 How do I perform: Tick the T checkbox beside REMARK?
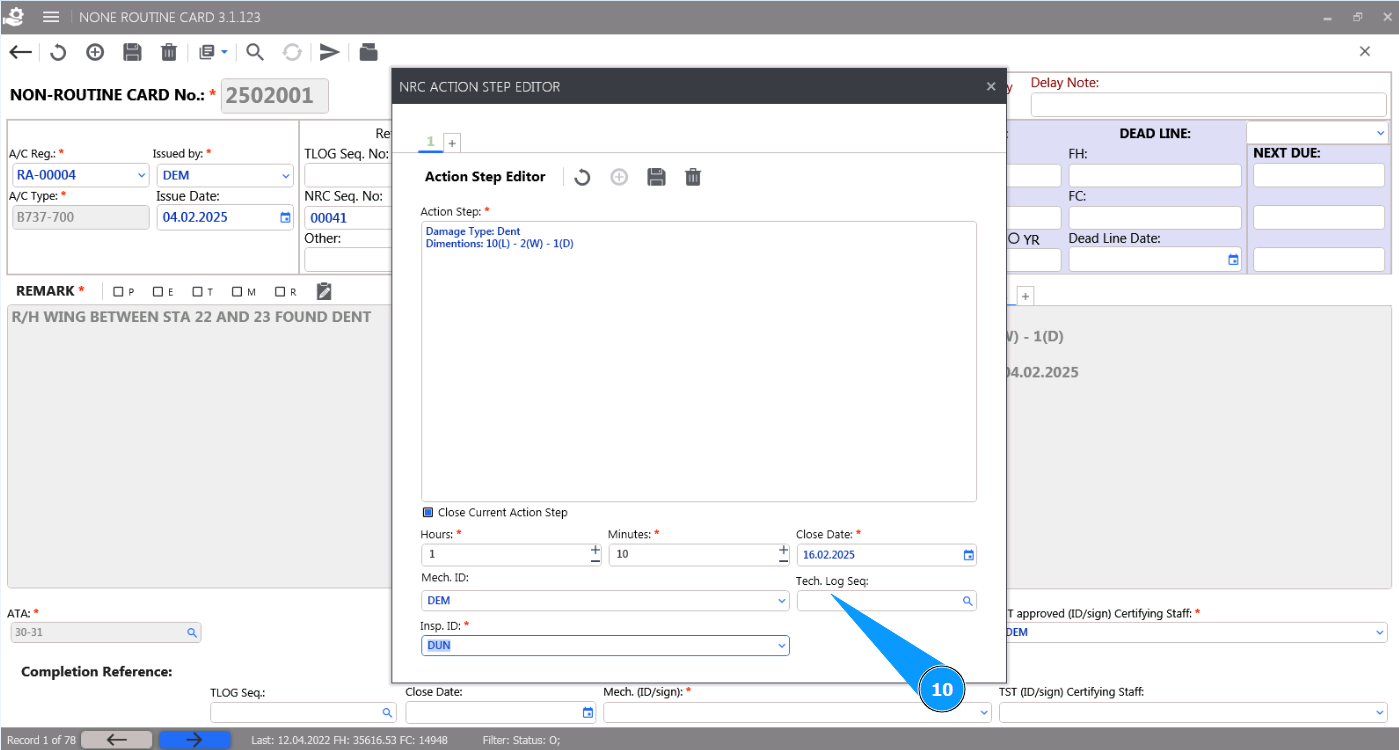[198, 292]
